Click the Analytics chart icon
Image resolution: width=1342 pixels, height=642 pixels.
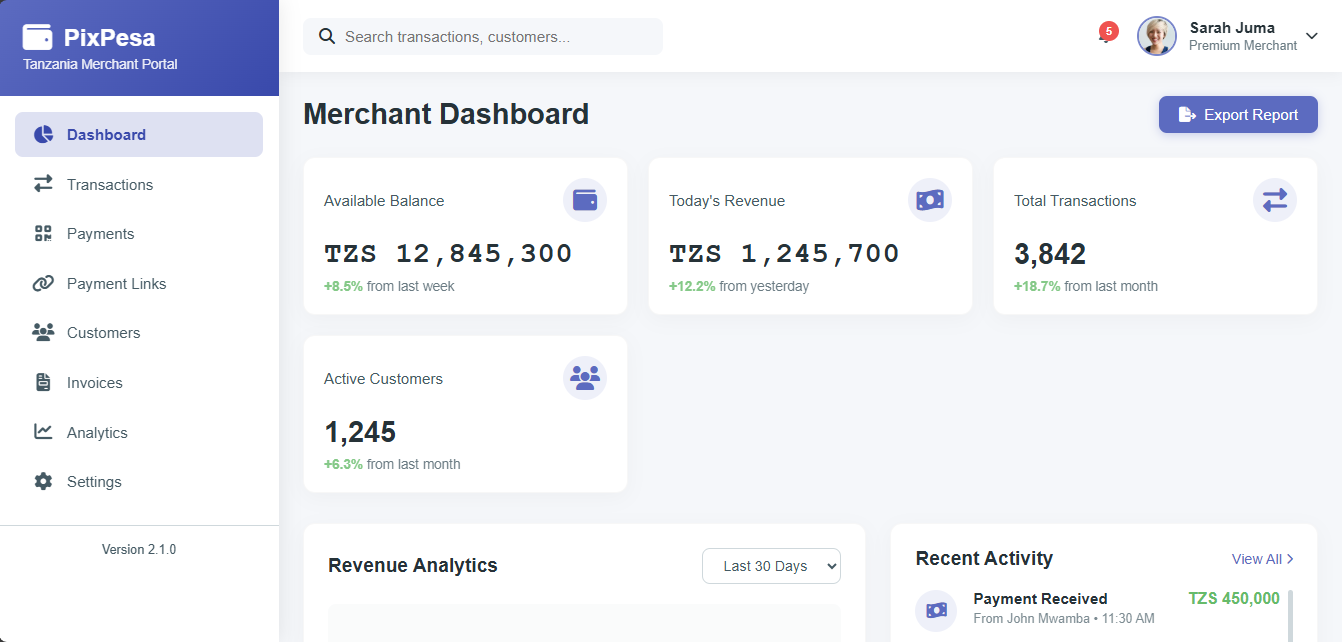click(43, 432)
